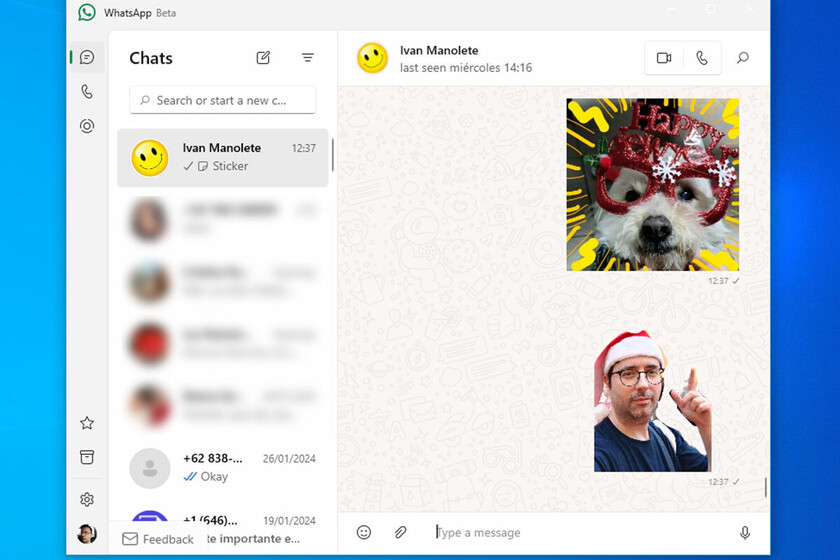Search within the conversation
Image resolution: width=840 pixels, height=560 pixels.
coord(743,58)
